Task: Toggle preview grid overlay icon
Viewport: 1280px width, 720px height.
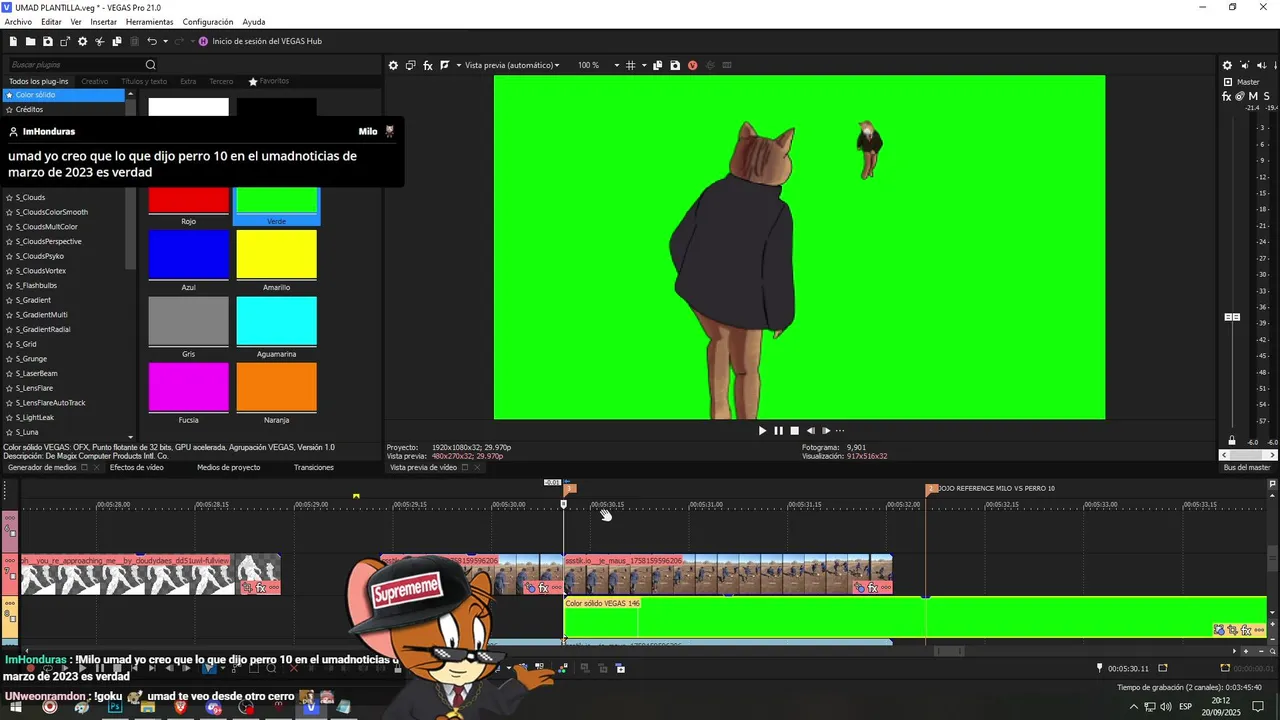Action: click(630, 65)
